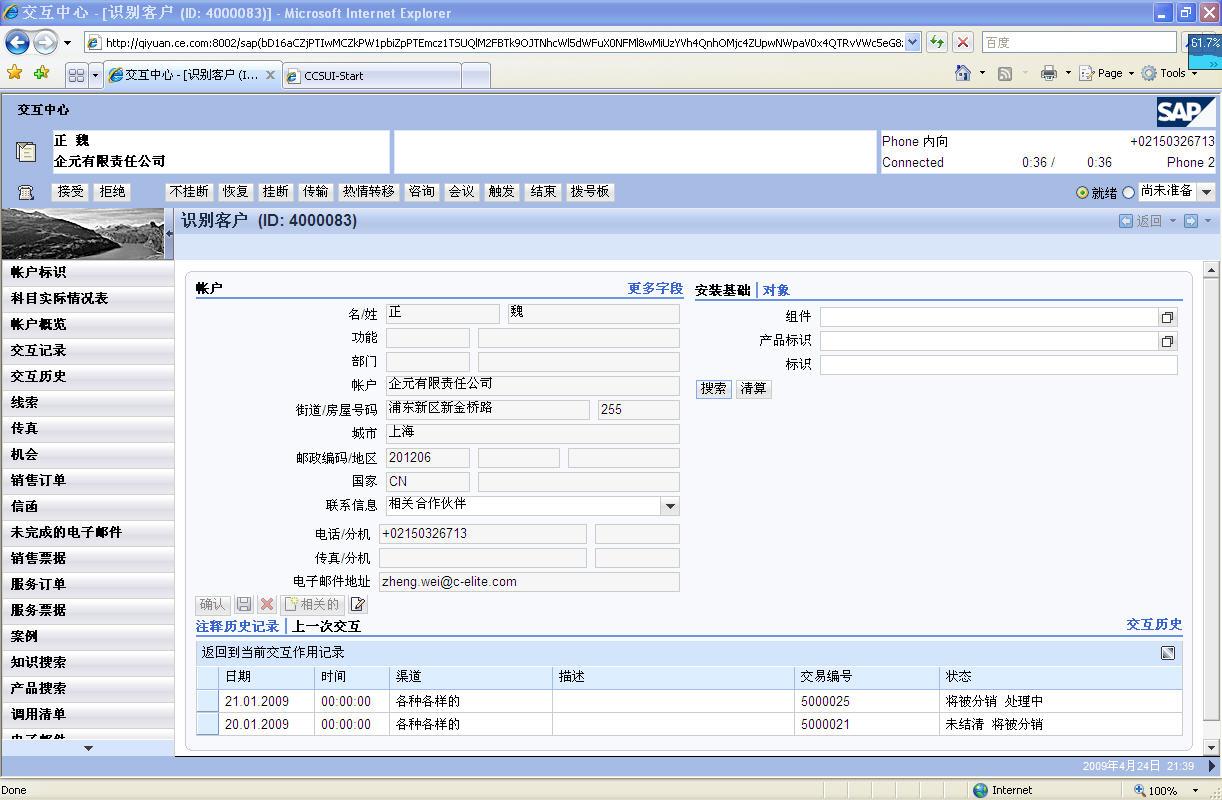Expand the sidebar scroll-down arrow
This screenshot has width=1222, height=800.
(x=88, y=748)
